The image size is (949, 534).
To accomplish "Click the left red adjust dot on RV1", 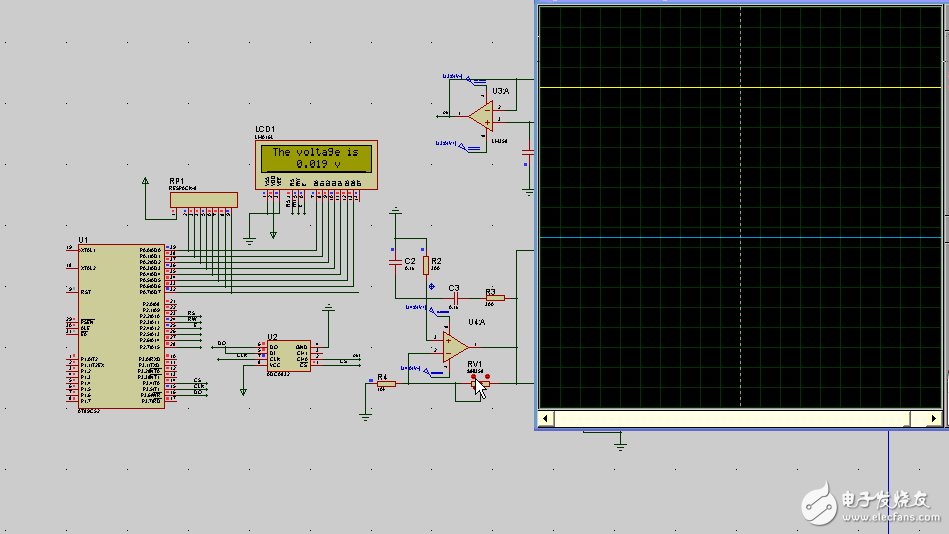I will pyautogui.click(x=473, y=377).
